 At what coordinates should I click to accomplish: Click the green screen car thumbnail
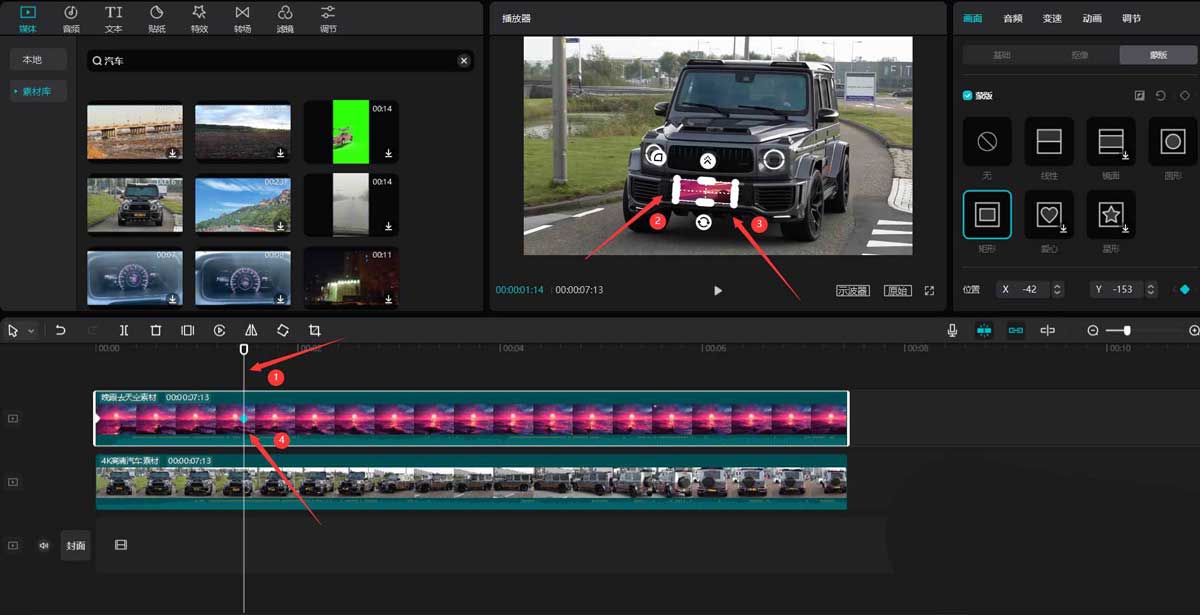coord(350,130)
